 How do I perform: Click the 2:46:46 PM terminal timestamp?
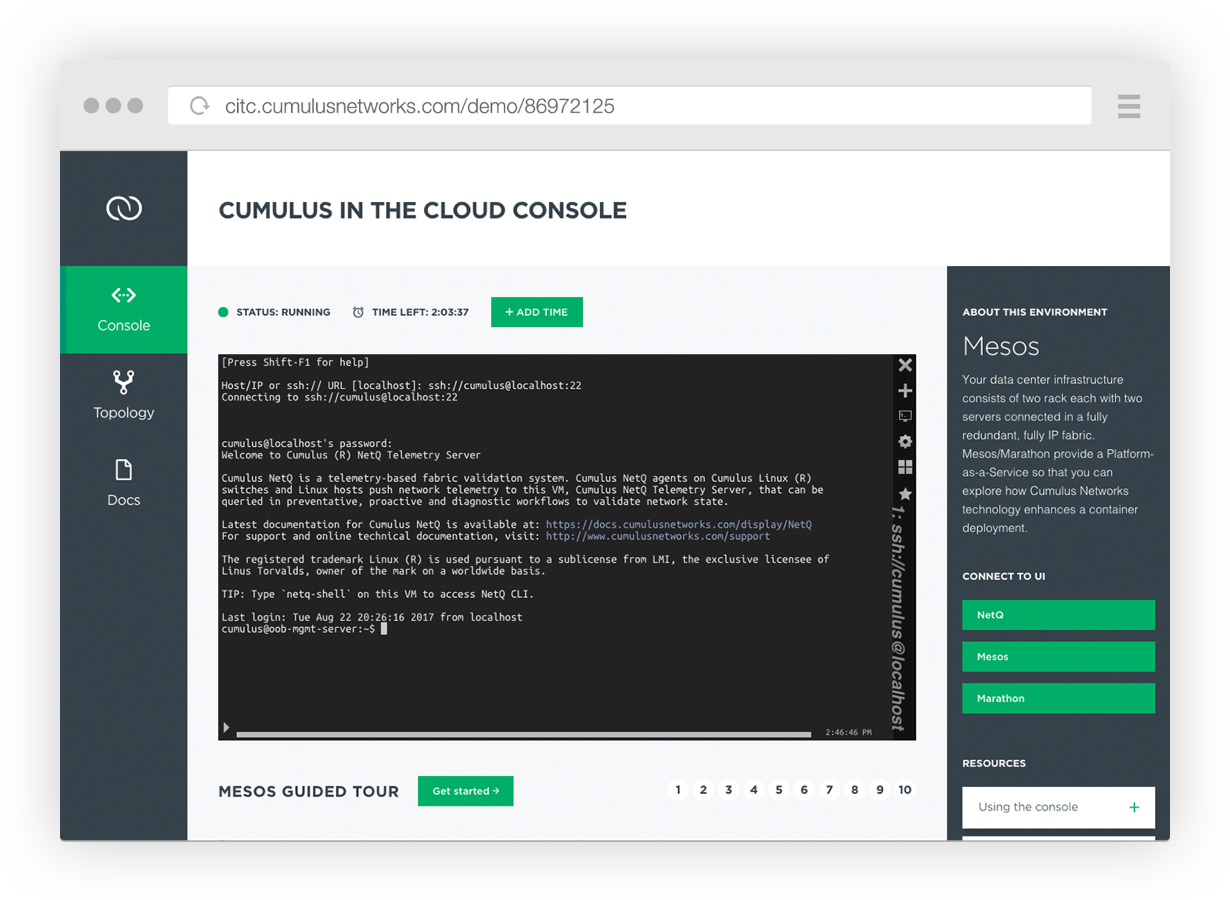click(x=848, y=733)
